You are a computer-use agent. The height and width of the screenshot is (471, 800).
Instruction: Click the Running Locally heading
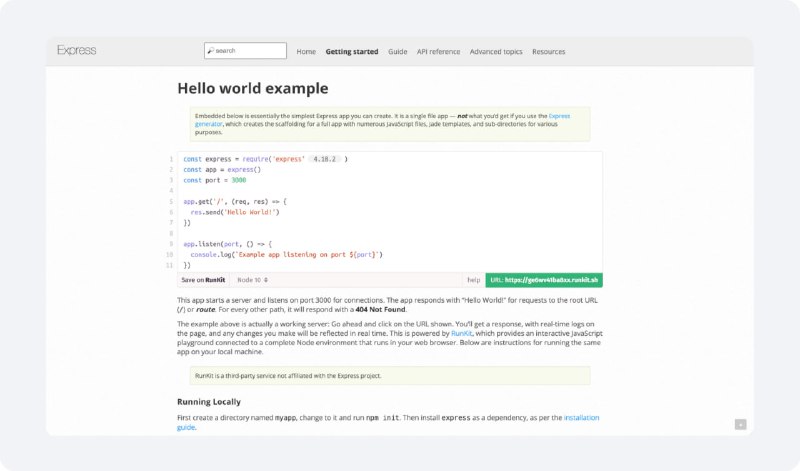[209, 402]
